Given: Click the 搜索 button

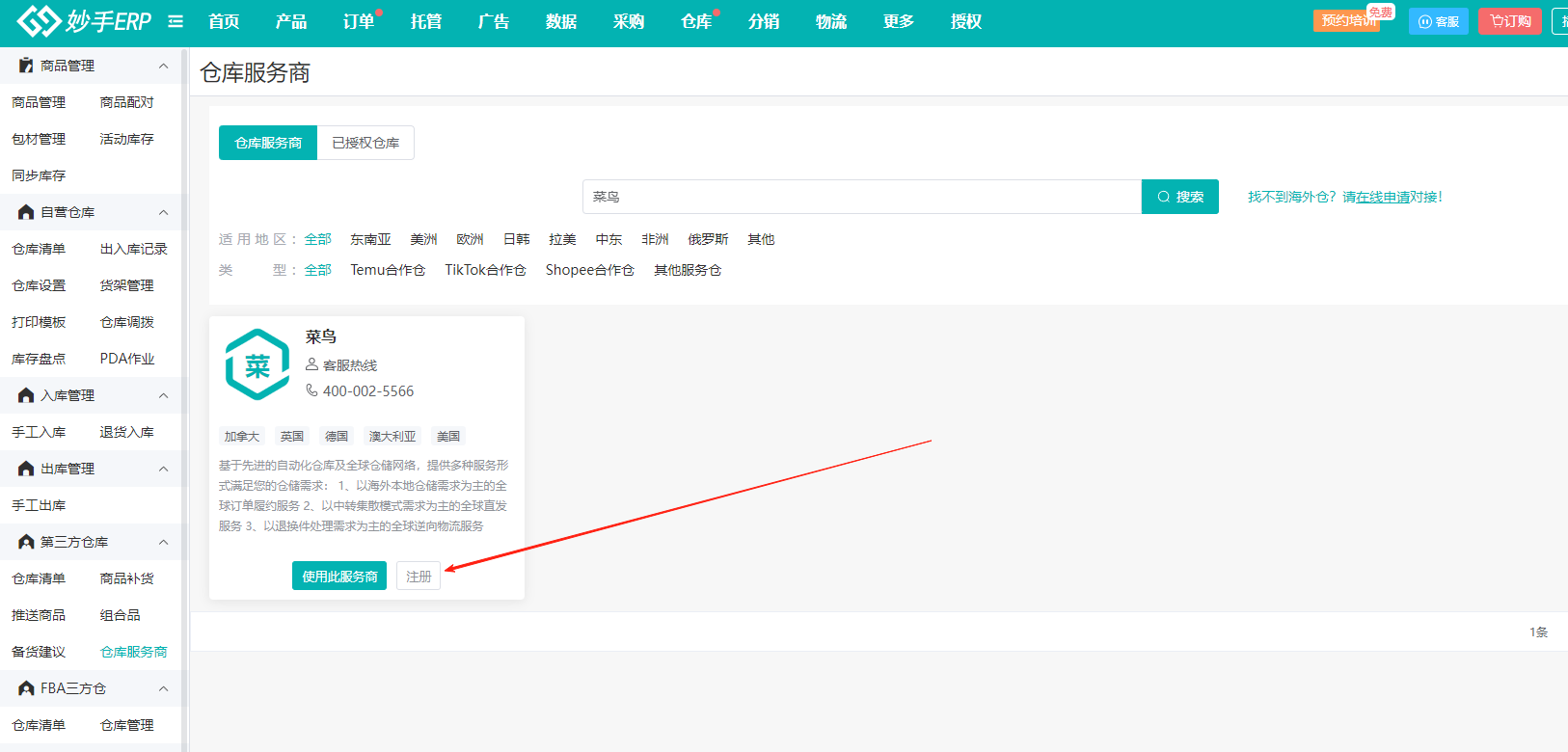Looking at the screenshot, I should click(x=1180, y=197).
